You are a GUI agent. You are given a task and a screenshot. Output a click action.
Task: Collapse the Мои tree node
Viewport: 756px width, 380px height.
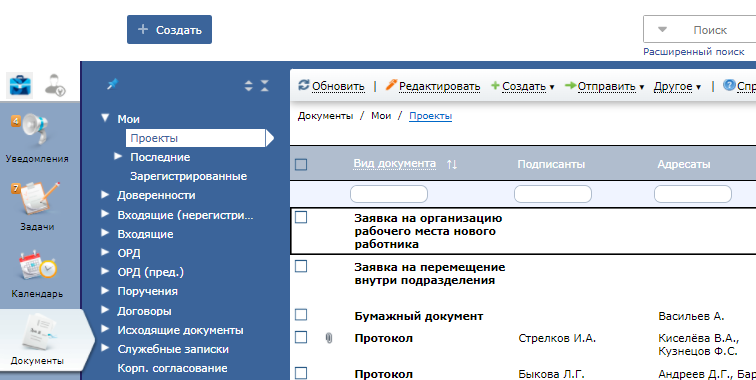pos(105,118)
